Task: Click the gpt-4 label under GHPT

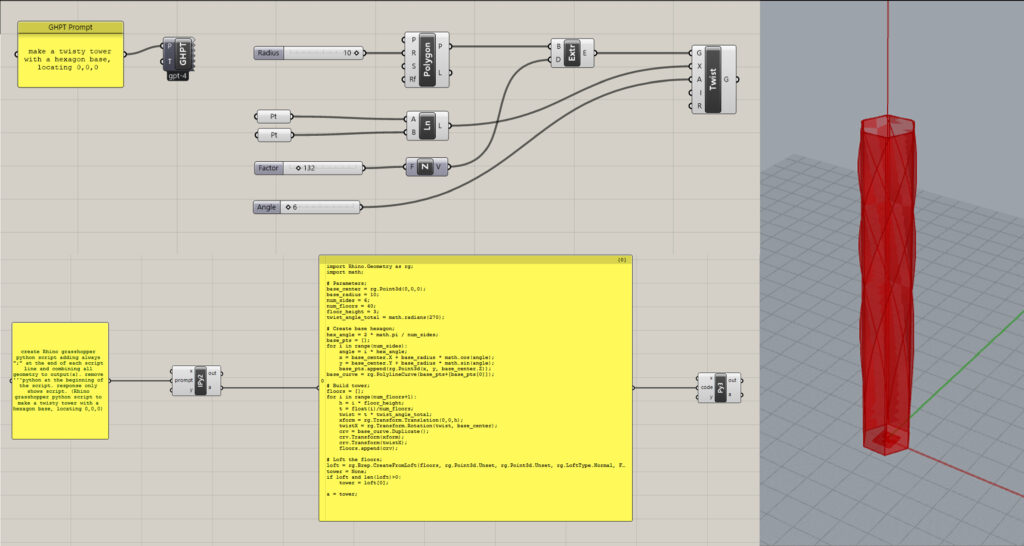Action: 180,76
